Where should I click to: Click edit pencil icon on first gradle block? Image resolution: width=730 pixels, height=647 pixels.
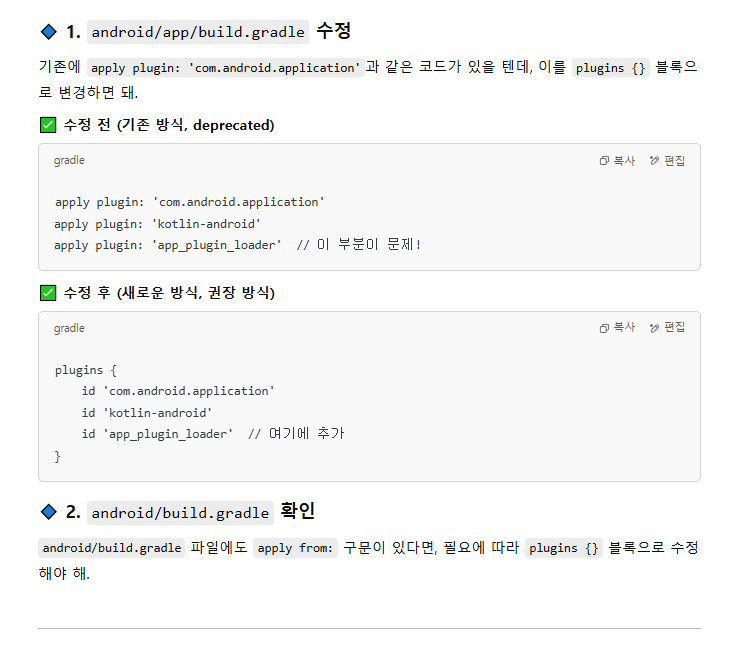coord(654,161)
